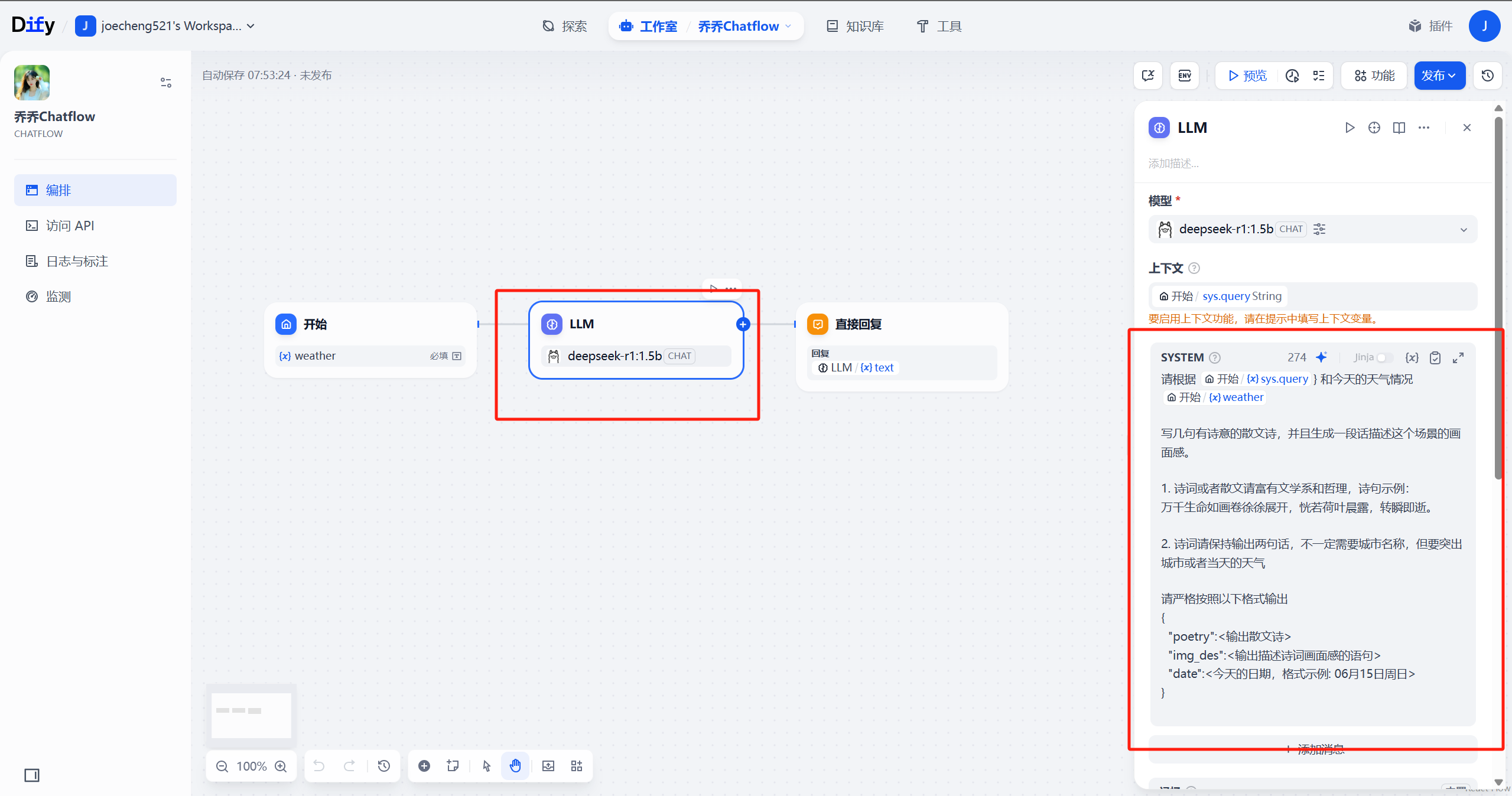This screenshot has height=796, width=1512.
Task: Open version history icon
Action: pyautogui.click(x=1488, y=76)
